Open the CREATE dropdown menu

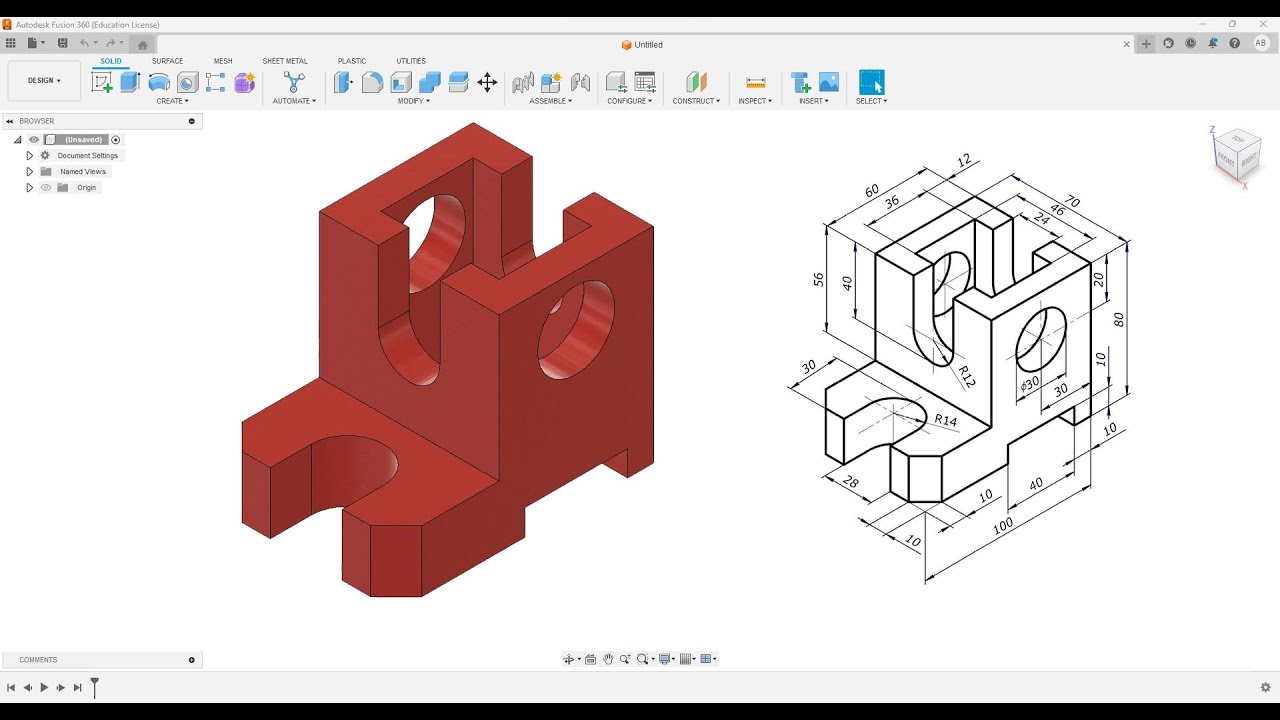pos(172,101)
